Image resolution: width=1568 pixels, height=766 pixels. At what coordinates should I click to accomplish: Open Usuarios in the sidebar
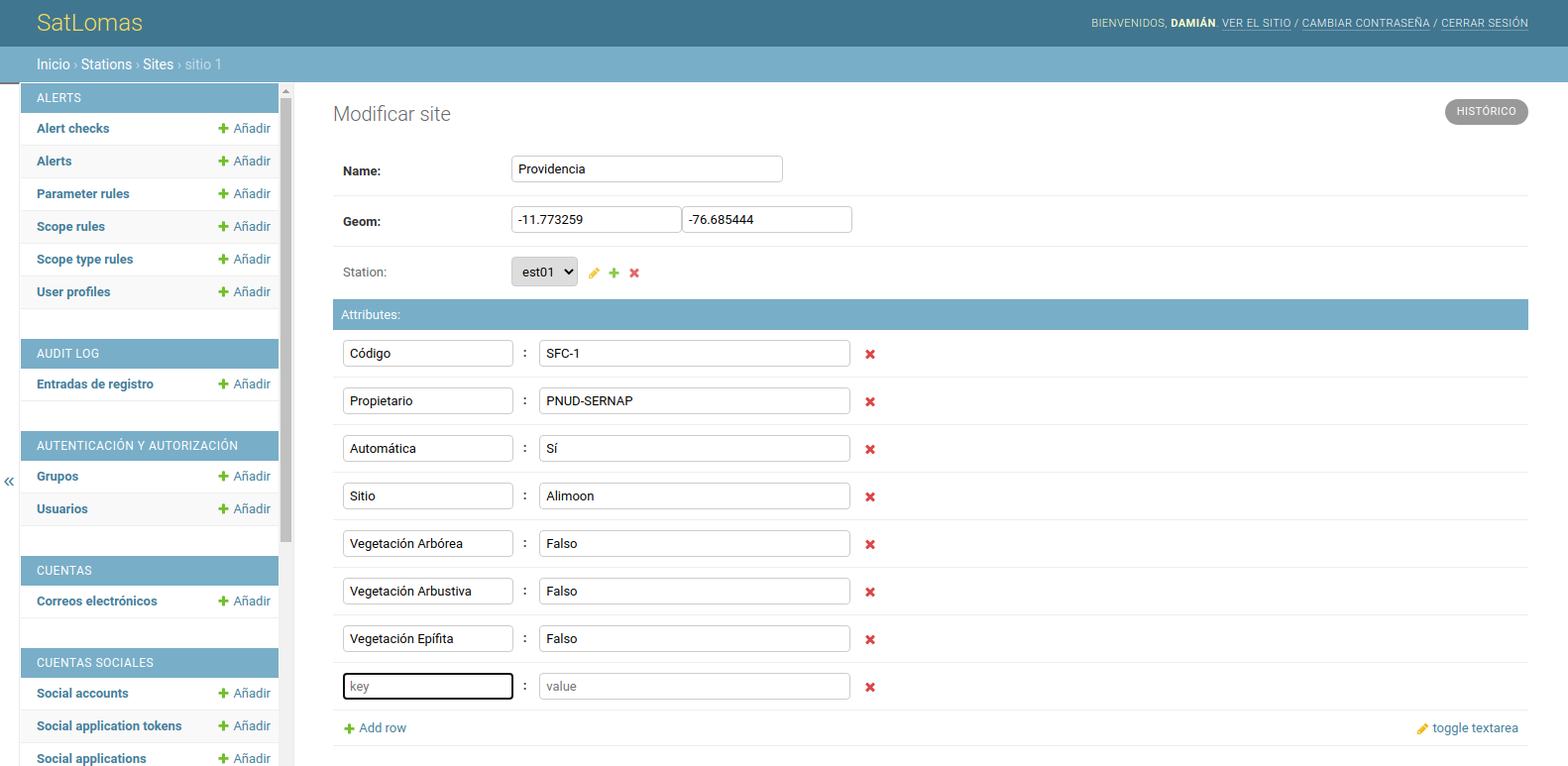pos(62,509)
